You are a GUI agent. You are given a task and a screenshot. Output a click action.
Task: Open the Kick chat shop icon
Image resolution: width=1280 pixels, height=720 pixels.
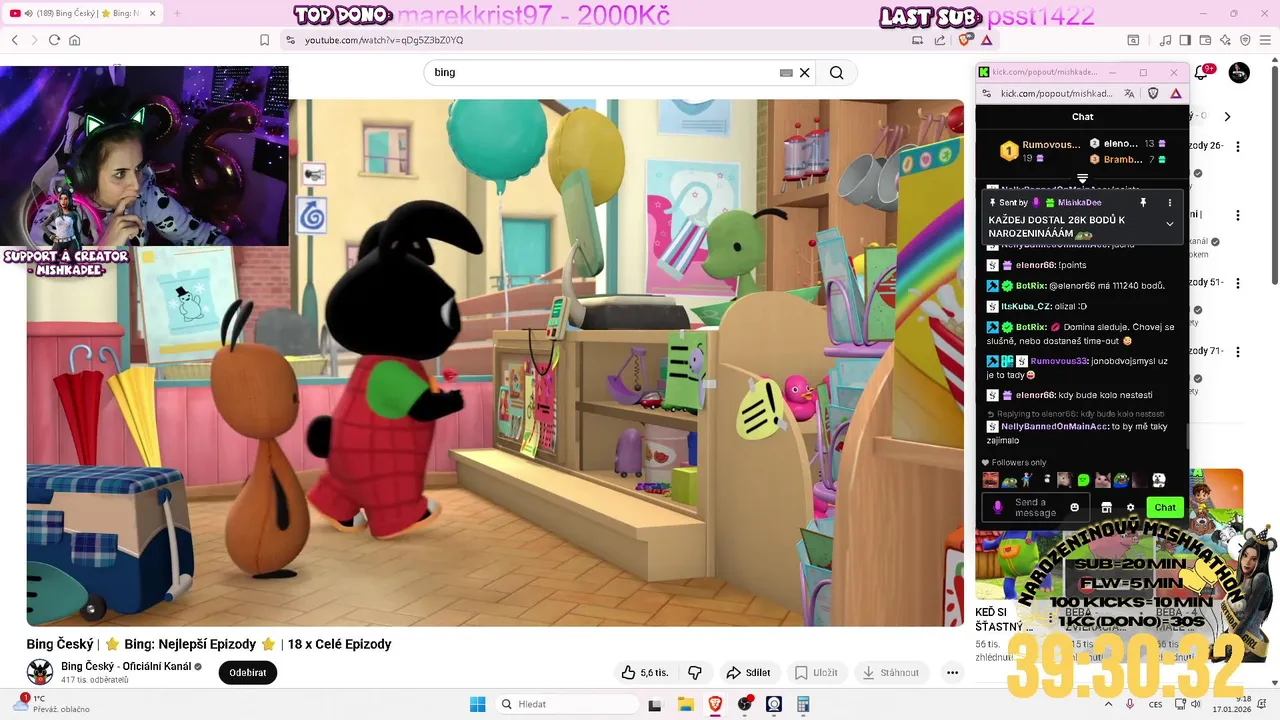(x=1106, y=508)
